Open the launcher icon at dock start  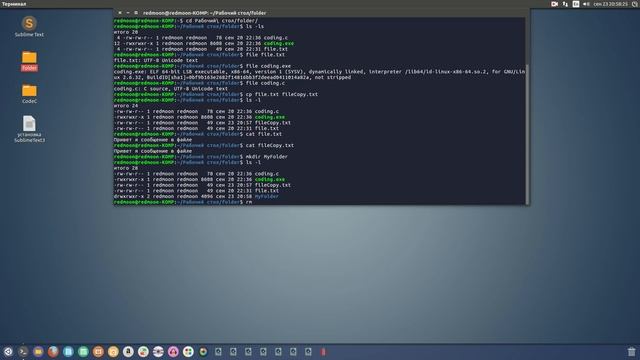coord(8,351)
